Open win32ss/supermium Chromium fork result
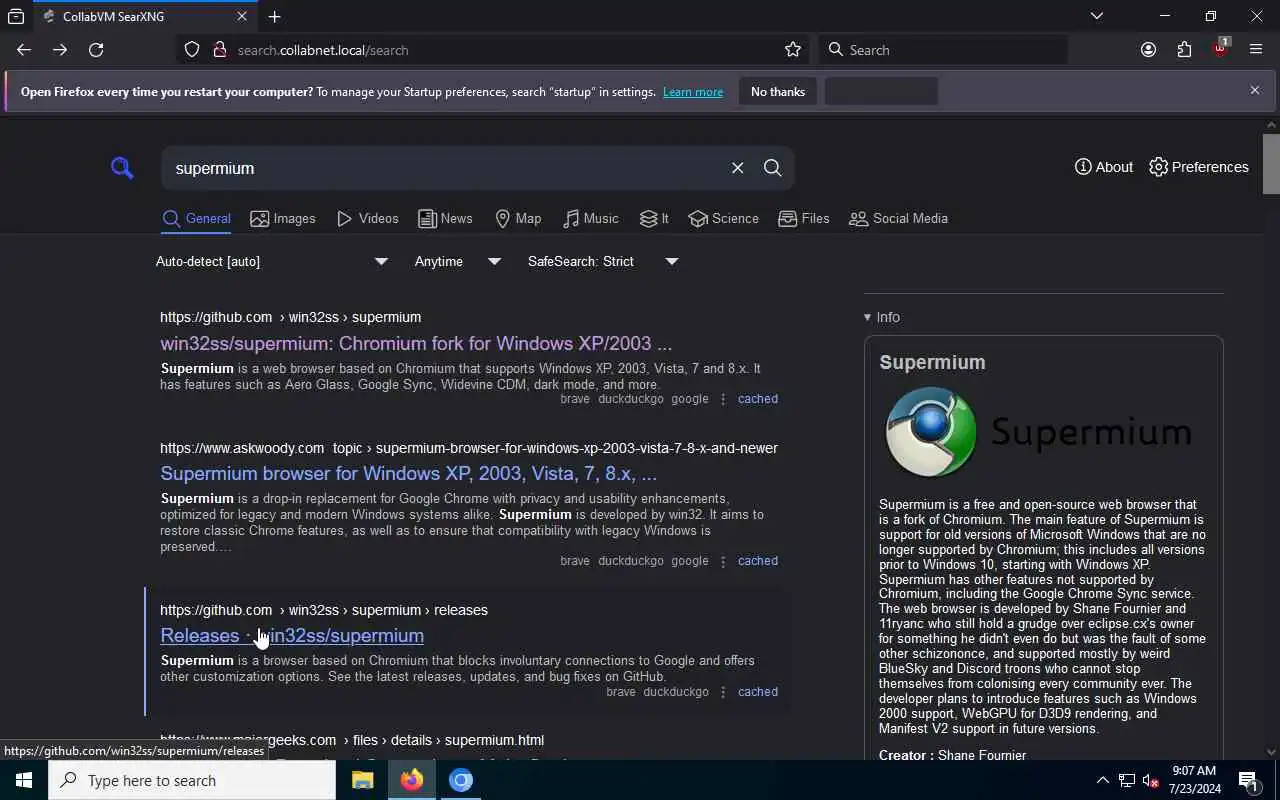 [416, 343]
